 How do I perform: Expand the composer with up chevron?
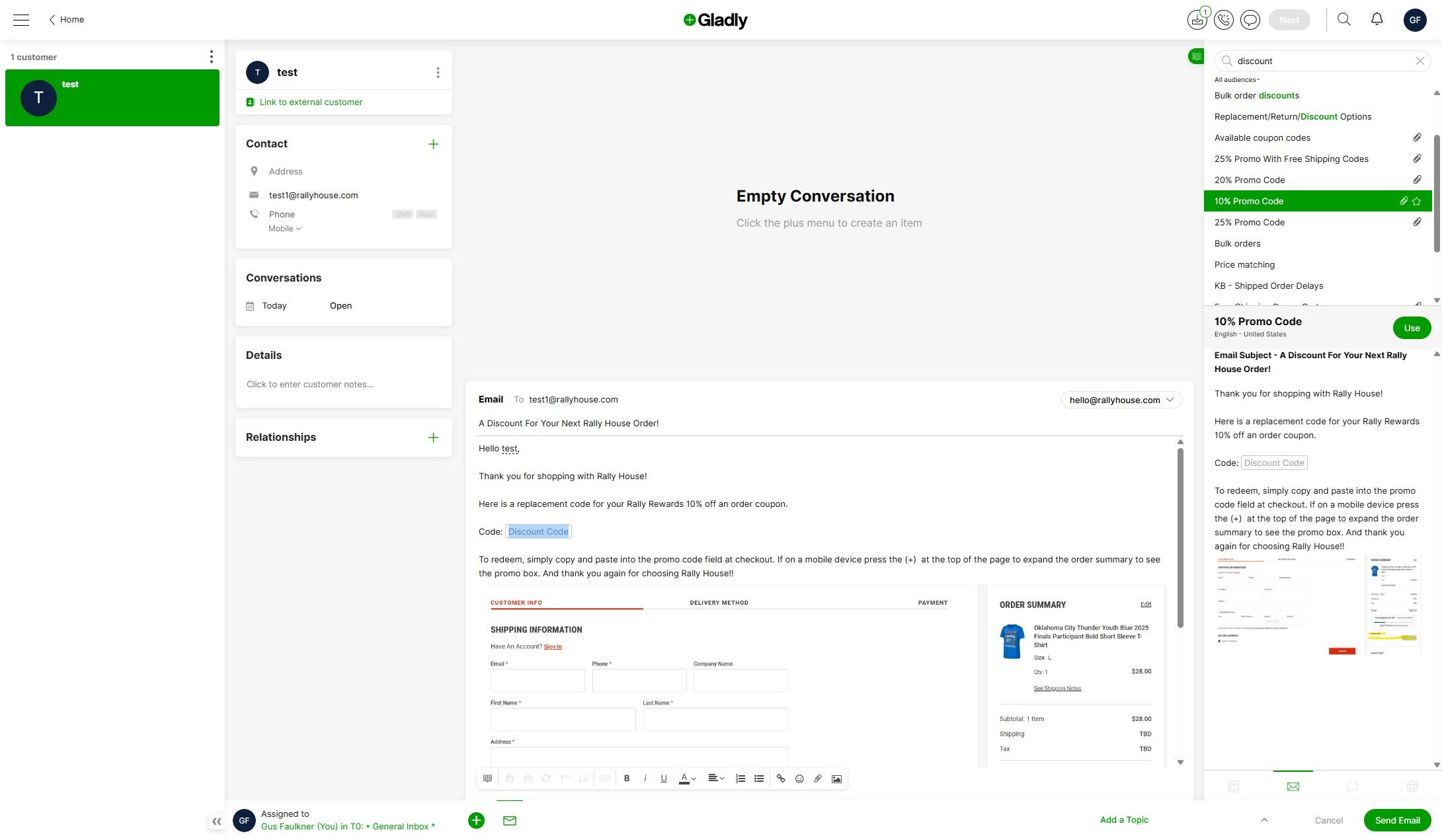point(1264,820)
